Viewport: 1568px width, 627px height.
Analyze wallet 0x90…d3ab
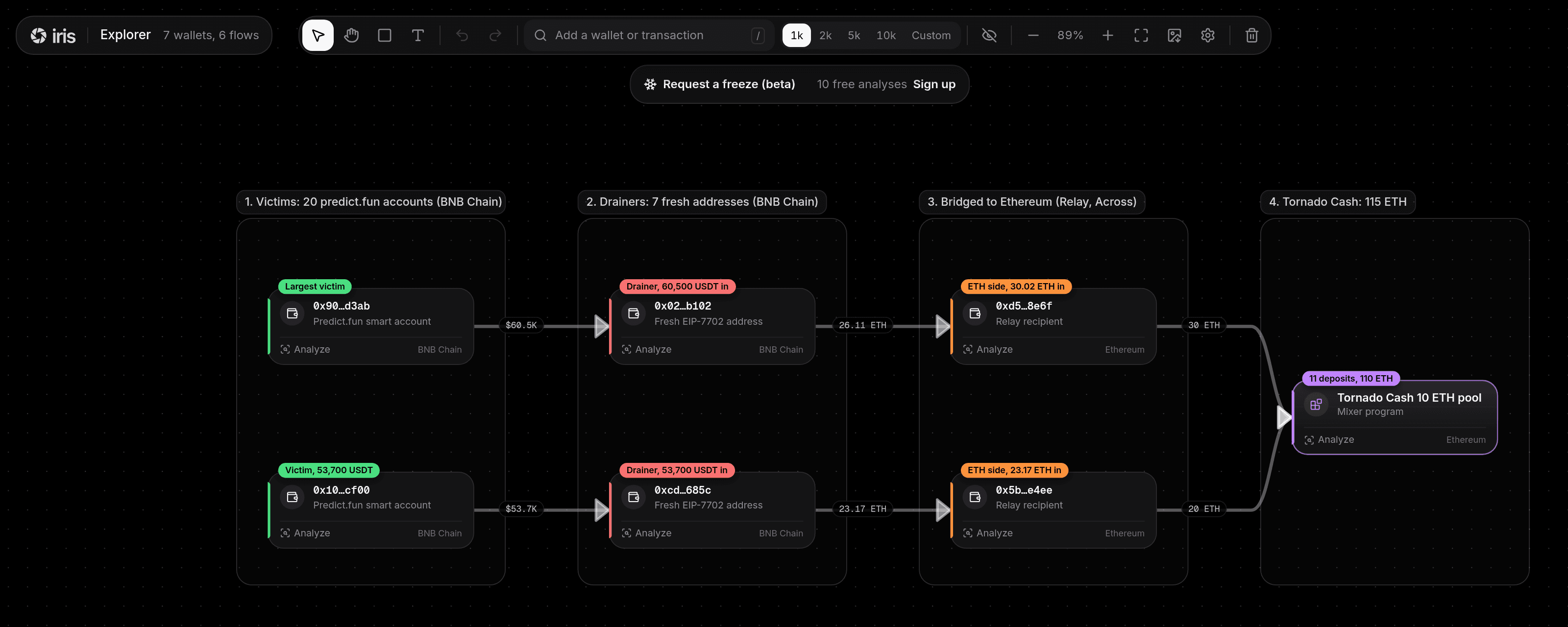click(305, 349)
